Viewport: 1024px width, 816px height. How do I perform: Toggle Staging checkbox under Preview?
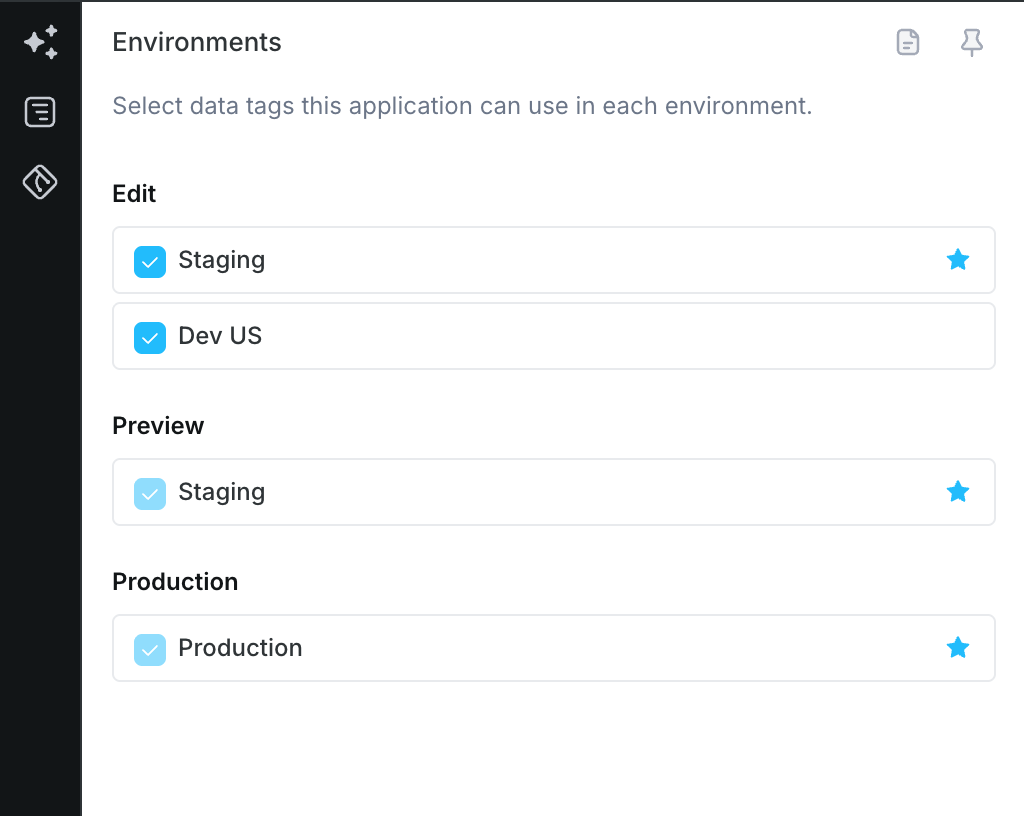(x=150, y=494)
